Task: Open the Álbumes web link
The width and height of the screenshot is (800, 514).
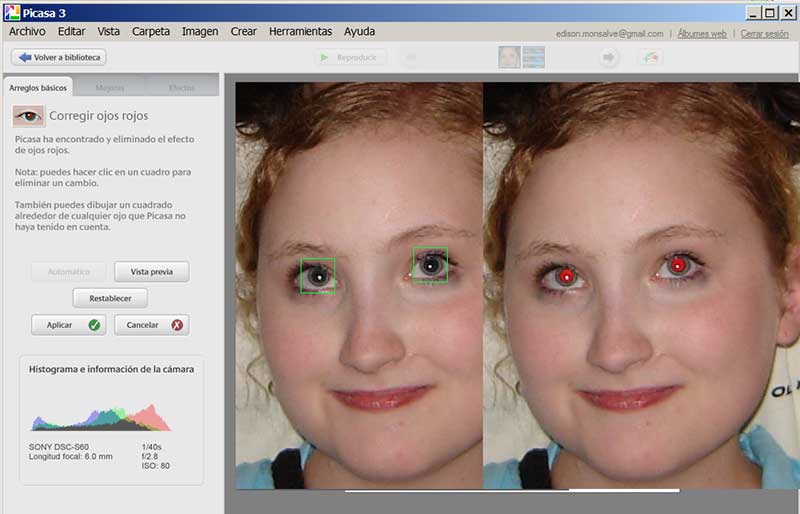Action: (x=701, y=33)
